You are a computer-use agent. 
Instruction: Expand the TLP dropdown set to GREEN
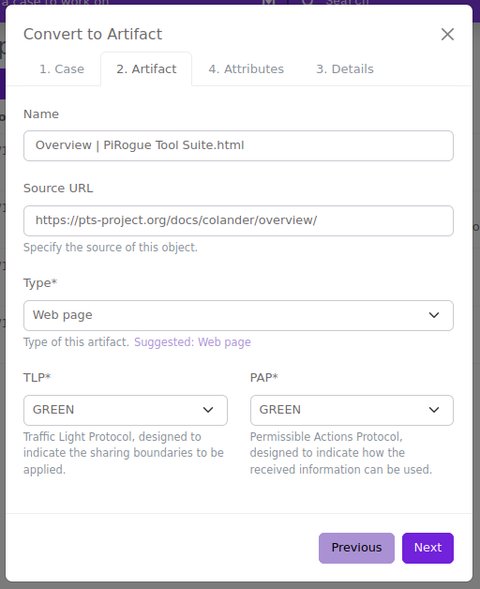pos(125,410)
